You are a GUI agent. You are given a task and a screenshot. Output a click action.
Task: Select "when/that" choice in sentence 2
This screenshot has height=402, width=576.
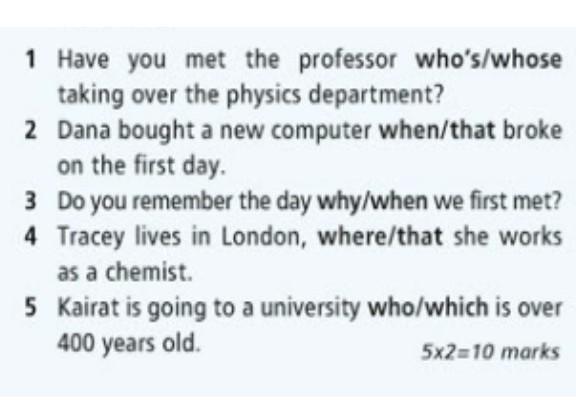[x=437, y=130]
